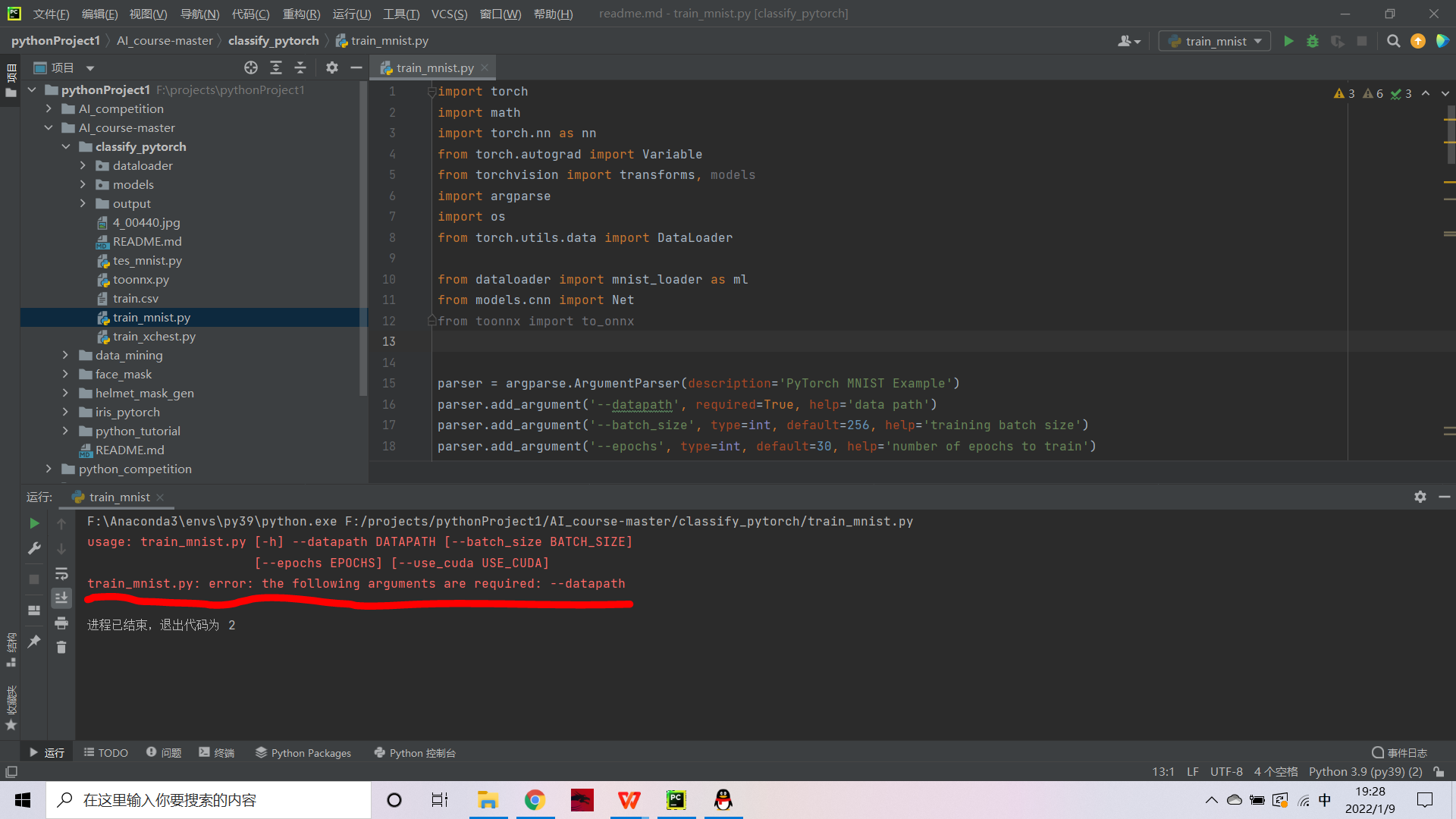Viewport: 1456px width, 819px height.
Task: Run the train_mnist configuration
Action: [x=1288, y=41]
